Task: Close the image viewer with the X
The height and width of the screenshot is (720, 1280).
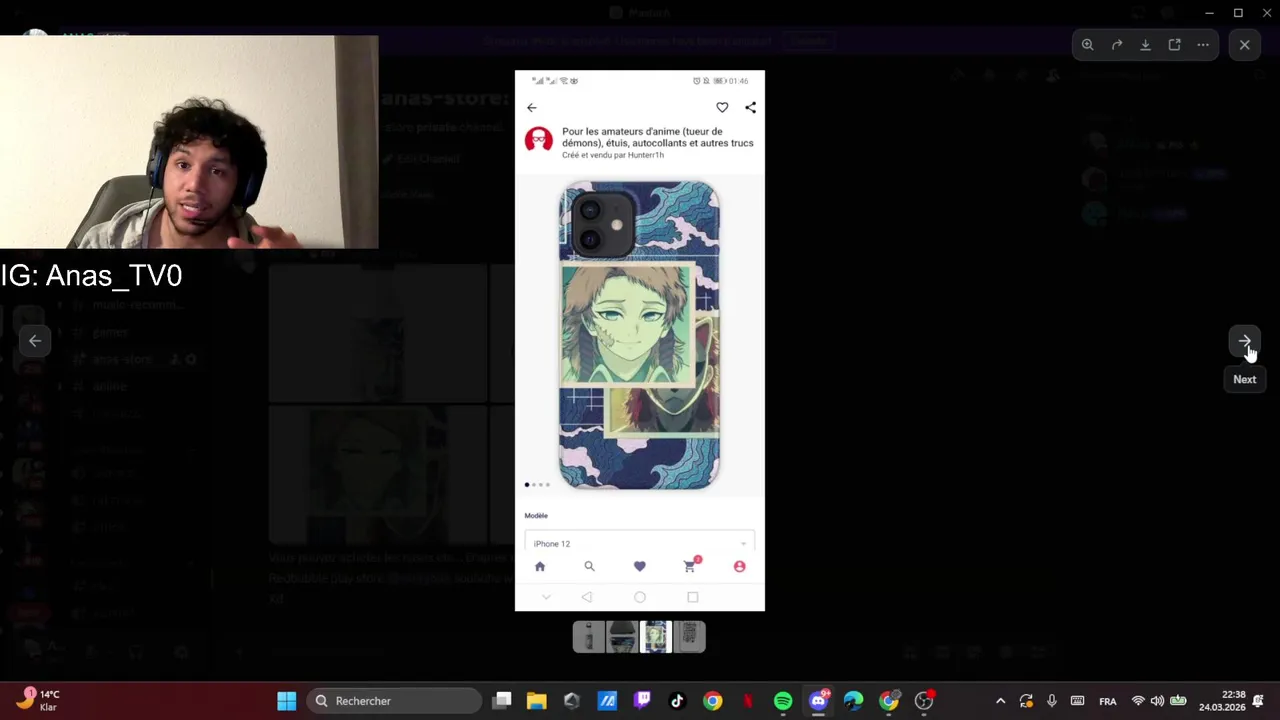Action: coord(1245,45)
